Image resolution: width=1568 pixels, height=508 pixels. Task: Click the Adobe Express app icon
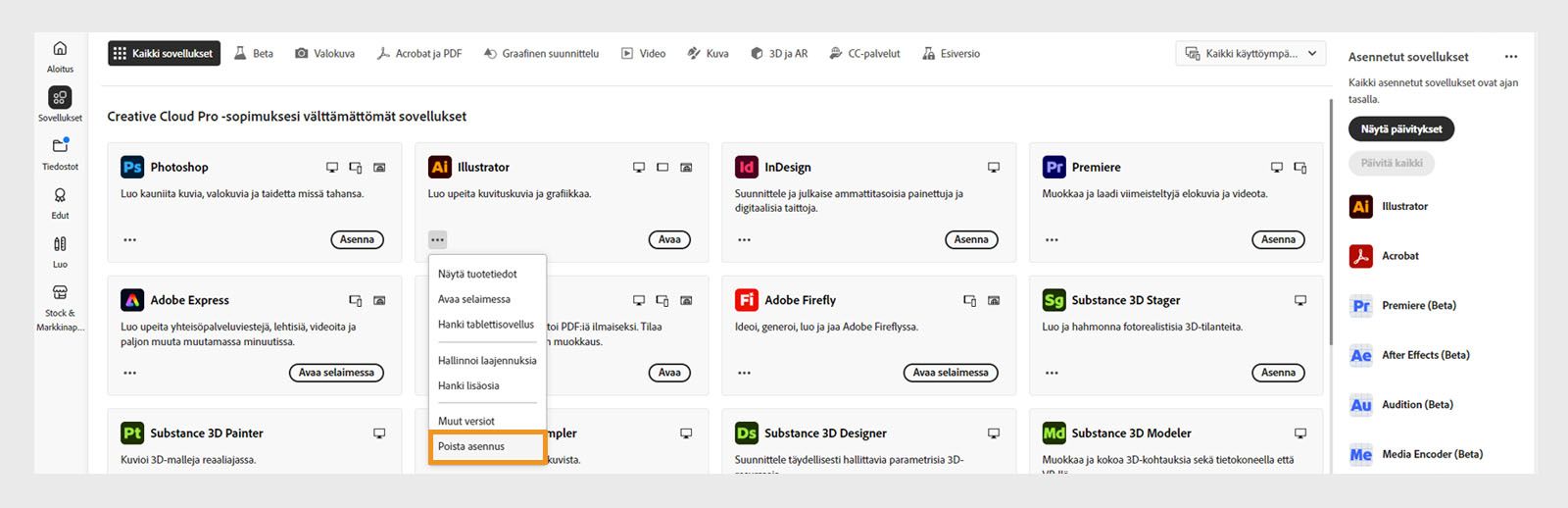[x=132, y=300]
